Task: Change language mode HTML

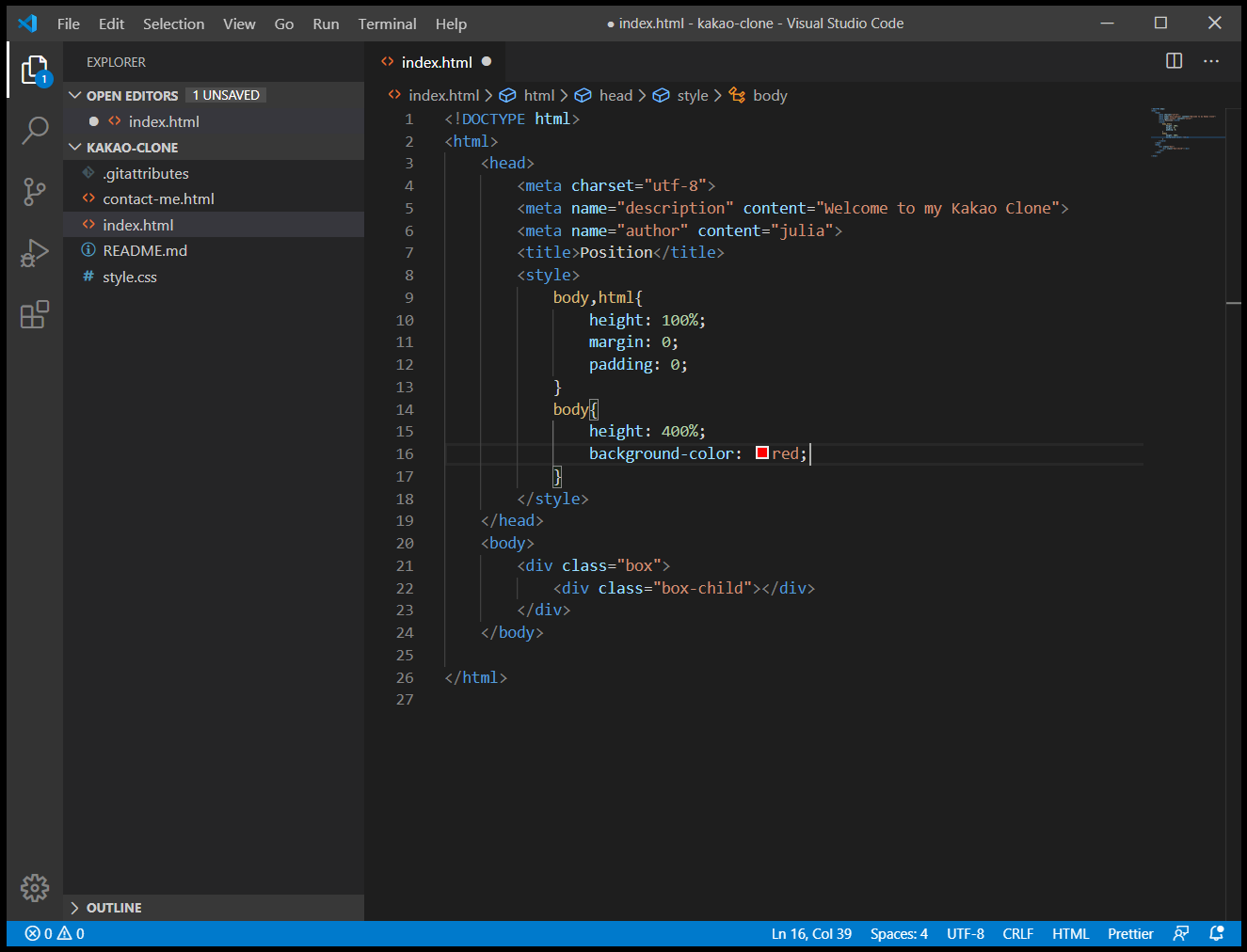Action: [x=1070, y=933]
